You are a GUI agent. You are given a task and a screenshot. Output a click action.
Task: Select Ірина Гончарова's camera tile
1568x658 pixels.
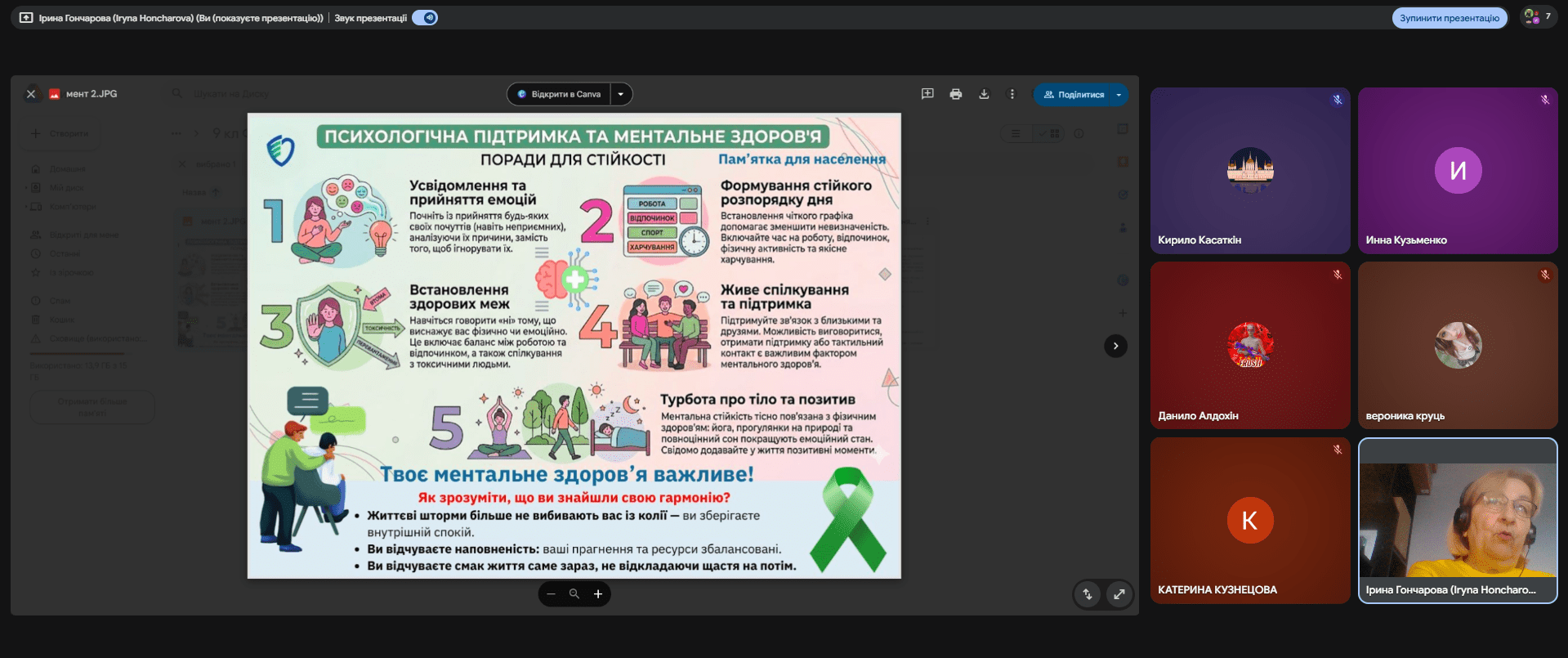[x=1458, y=521]
